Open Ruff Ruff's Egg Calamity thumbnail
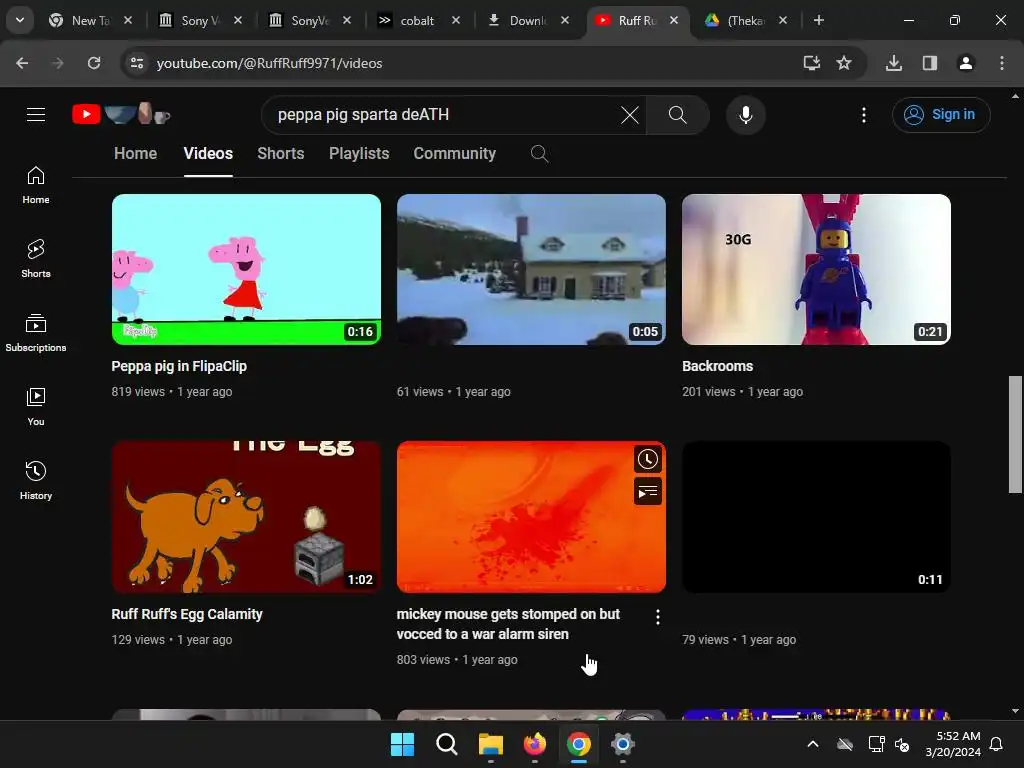This screenshot has height=768, width=1024. click(x=246, y=517)
